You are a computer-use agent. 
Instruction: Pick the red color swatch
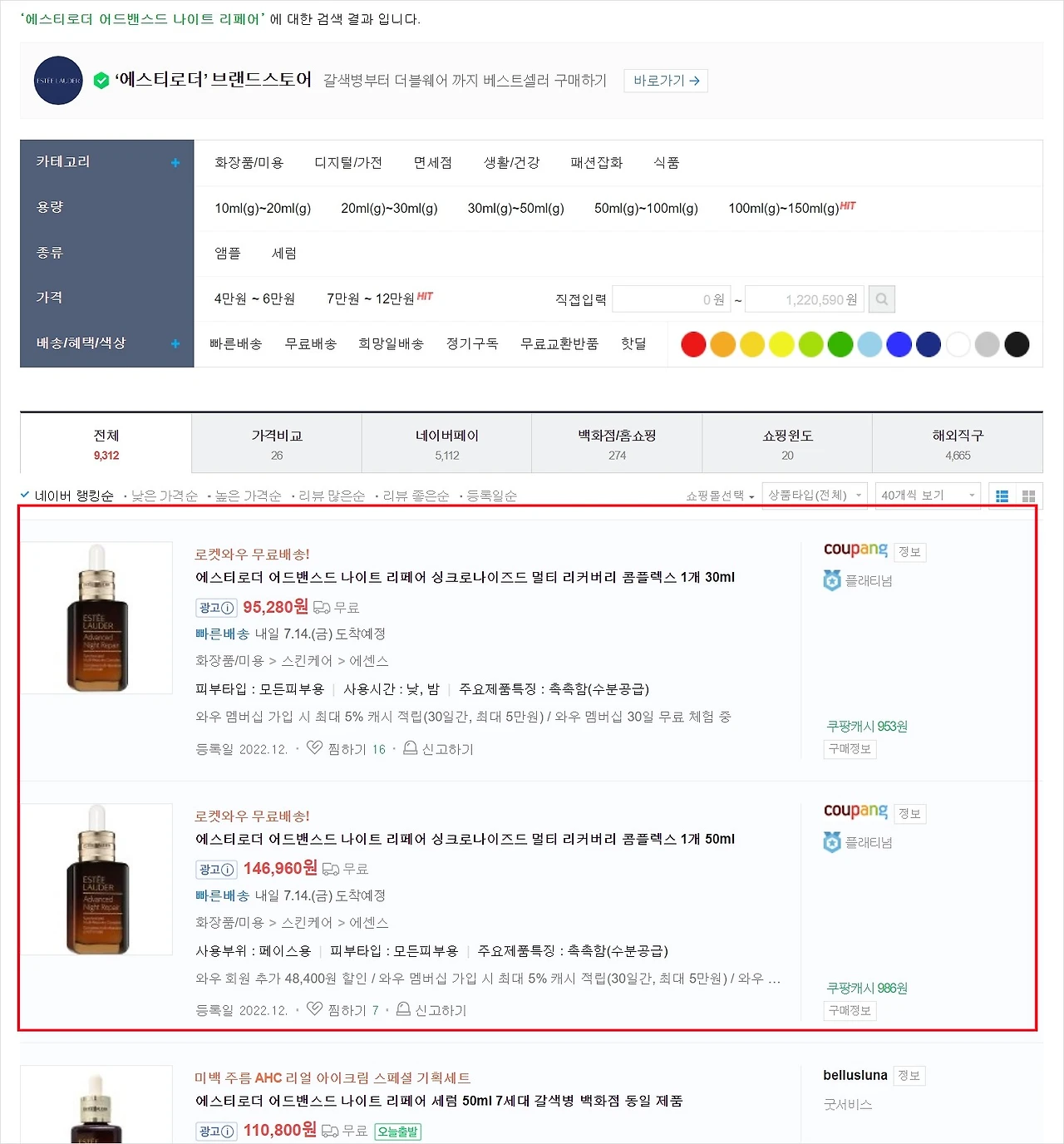click(693, 344)
